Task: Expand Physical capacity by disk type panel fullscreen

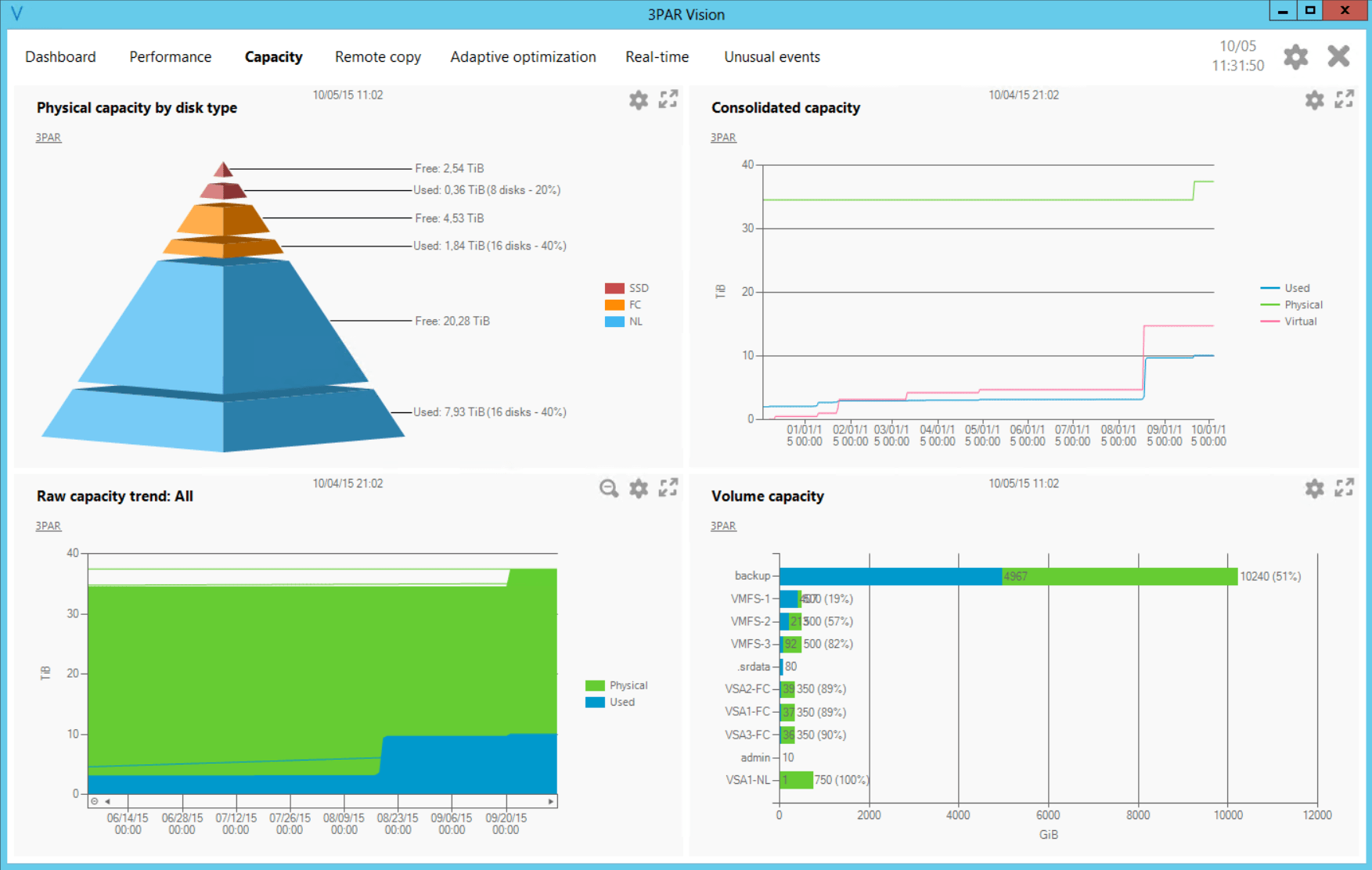Action: click(x=668, y=99)
